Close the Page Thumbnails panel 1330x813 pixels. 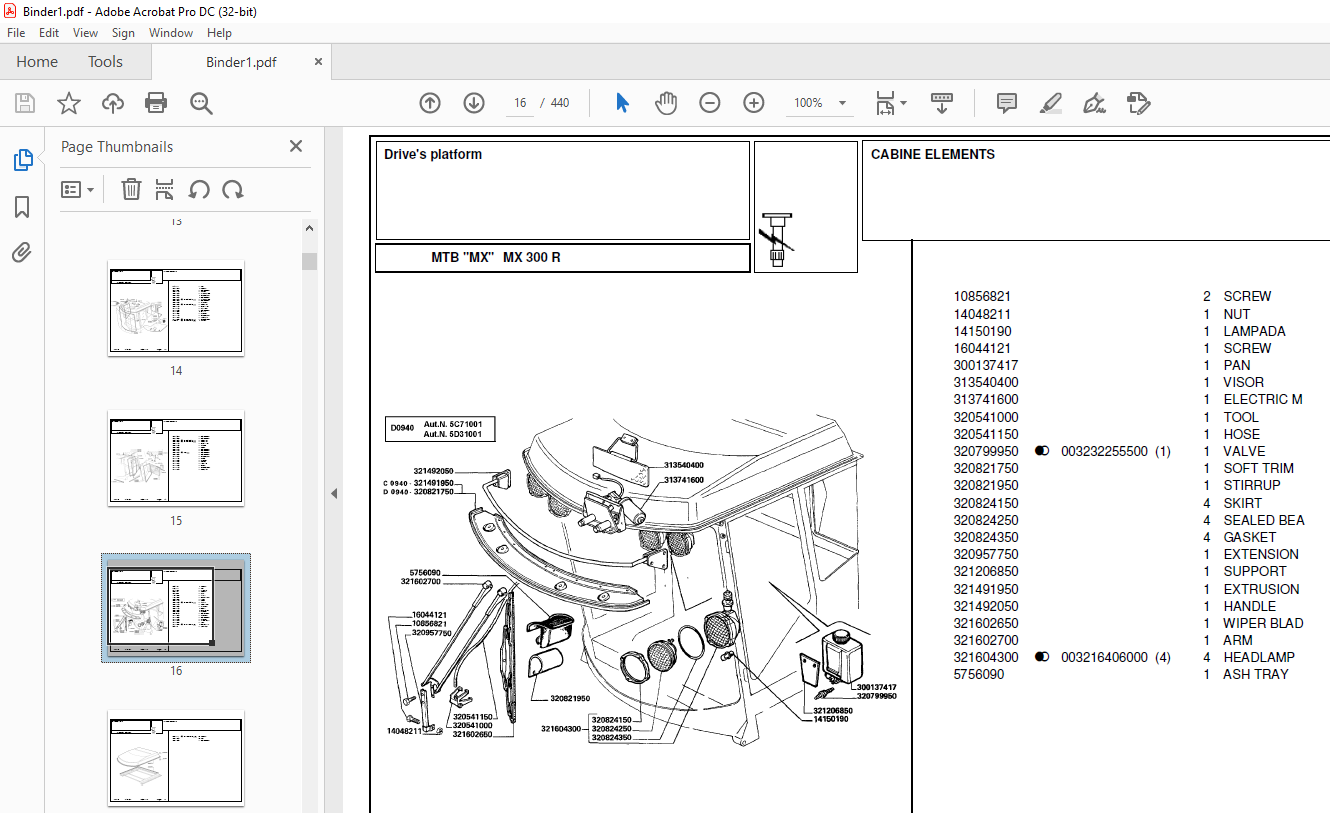pyautogui.click(x=296, y=146)
